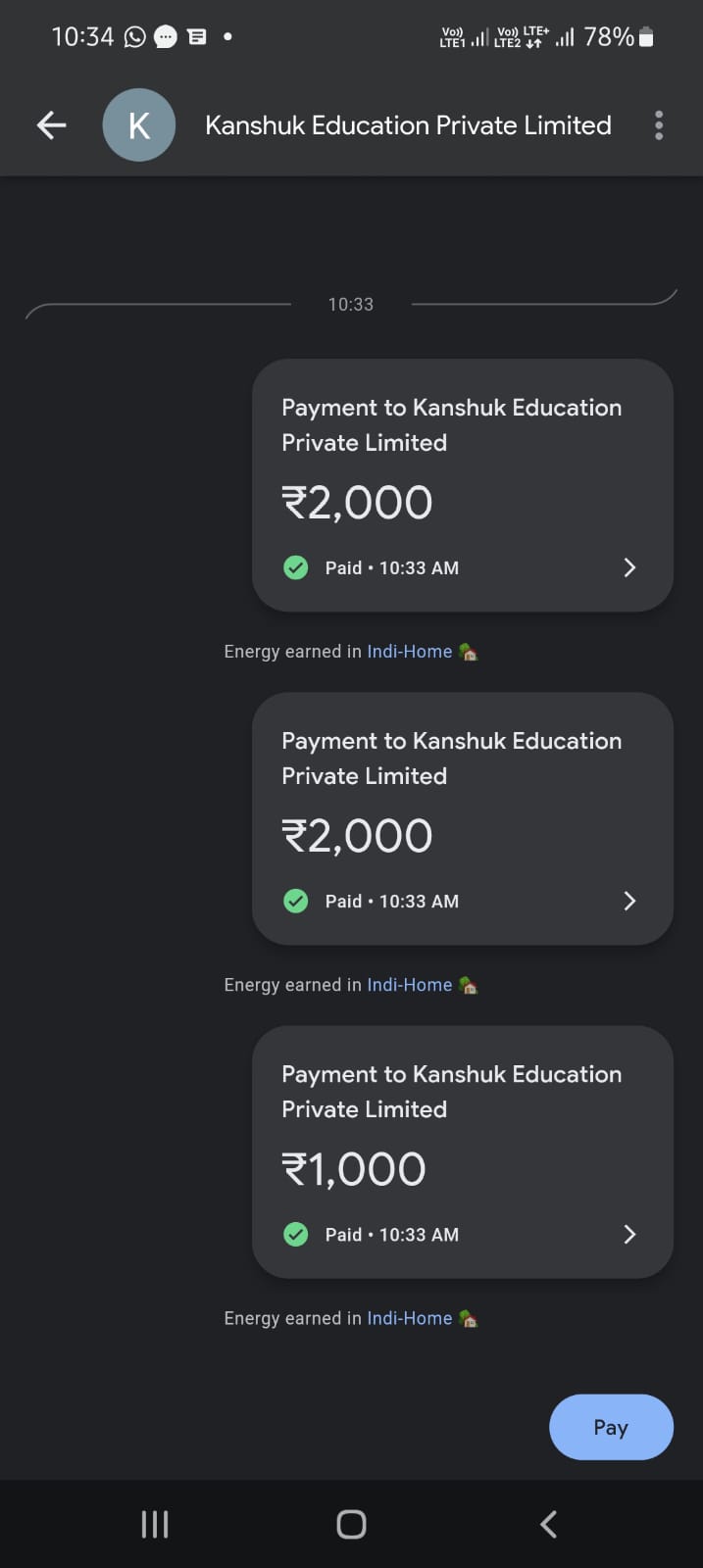Viewport: 703px width, 1568px height.
Task: Tap green paid checkmark on first payment
Action: click(295, 567)
